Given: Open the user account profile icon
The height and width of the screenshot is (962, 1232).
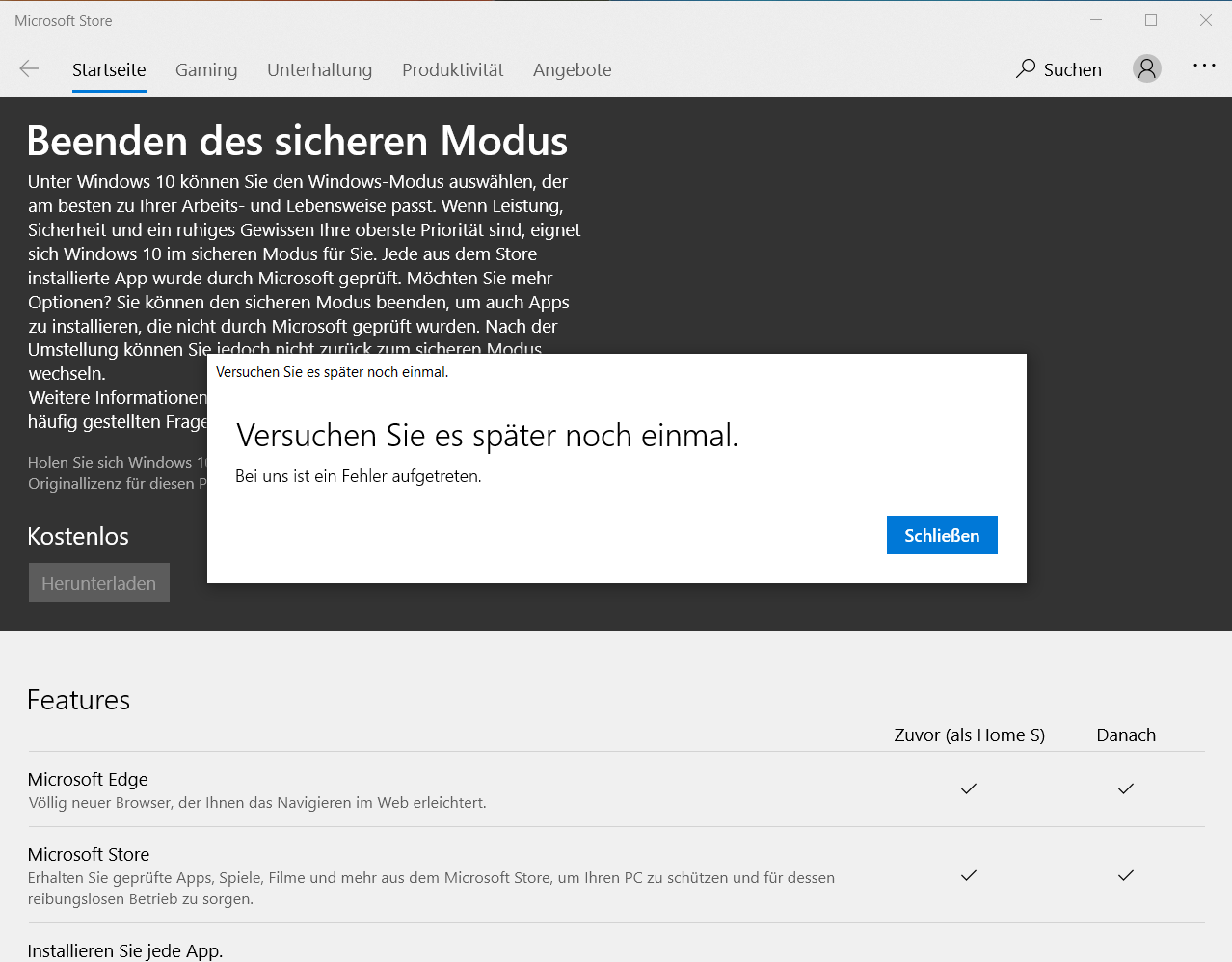Looking at the screenshot, I should (1146, 68).
